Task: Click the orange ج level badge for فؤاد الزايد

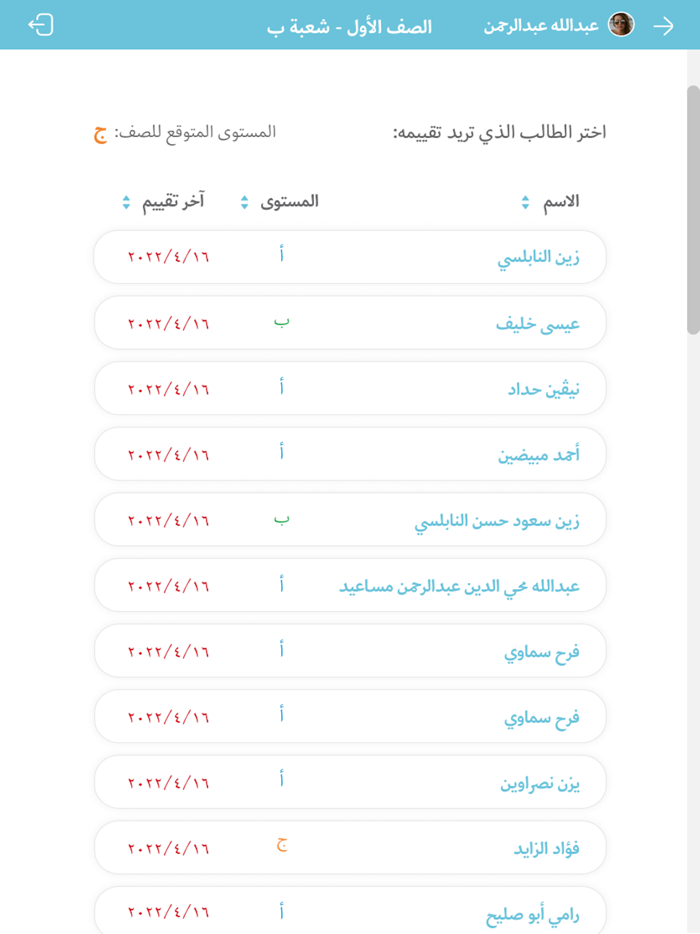Action: click(x=282, y=846)
